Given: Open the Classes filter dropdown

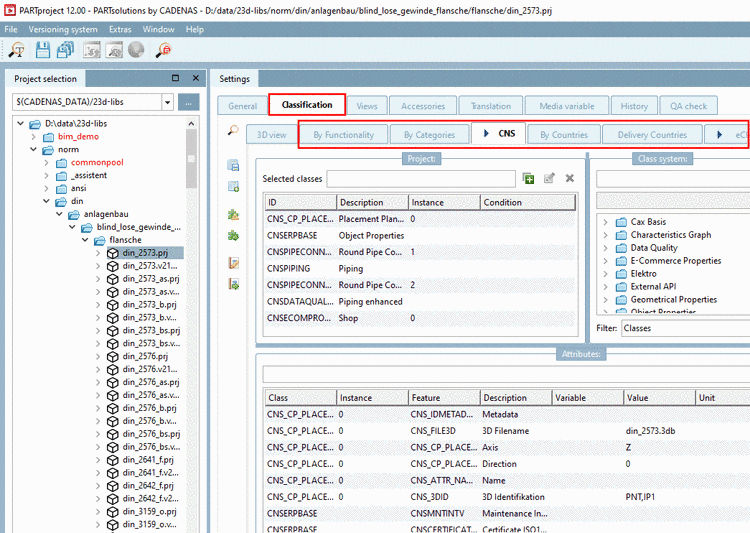Looking at the screenshot, I should (x=684, y=328).
